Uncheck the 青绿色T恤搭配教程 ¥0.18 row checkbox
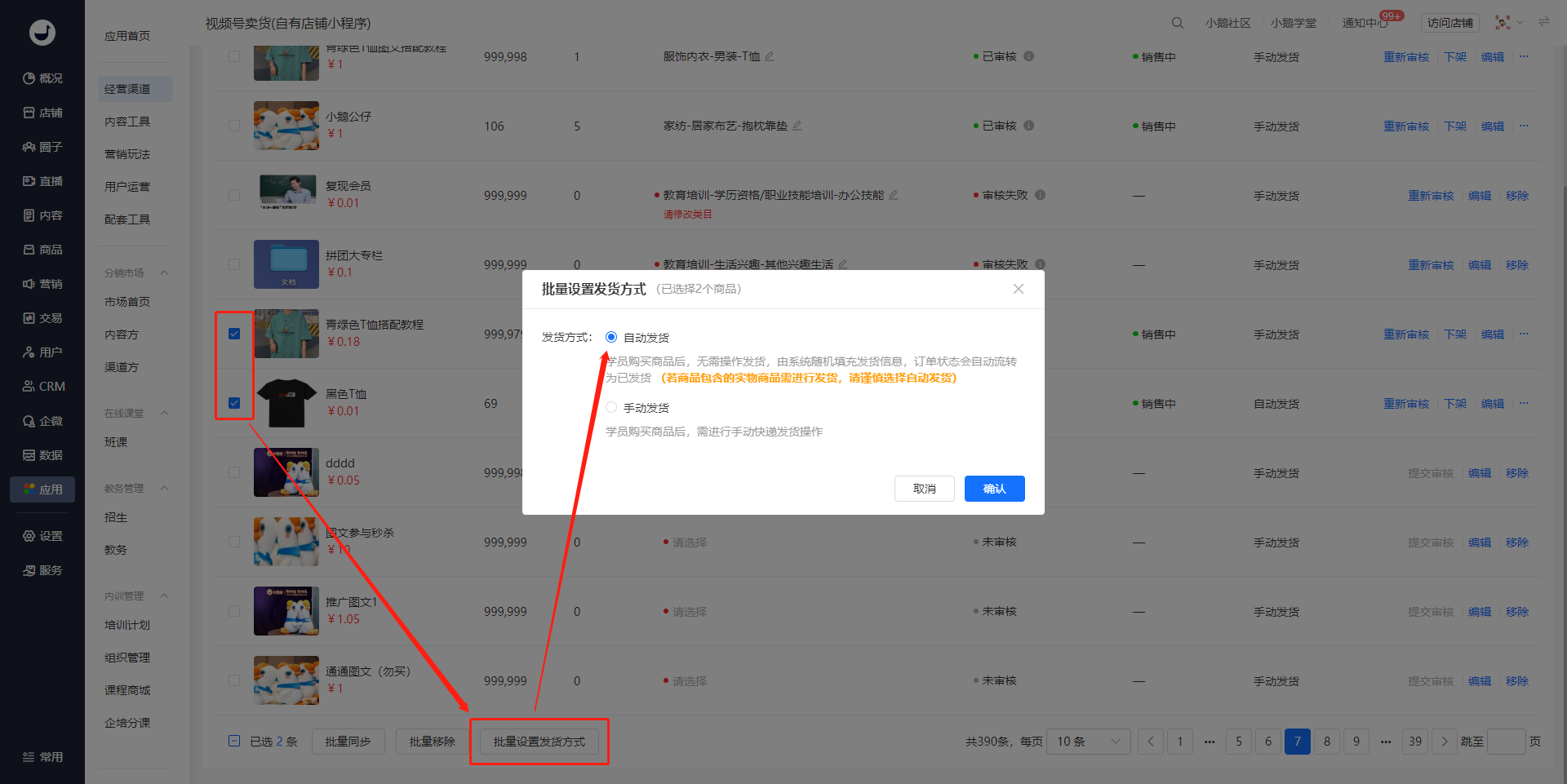The image size is (1567, 784). coord(234,334)
